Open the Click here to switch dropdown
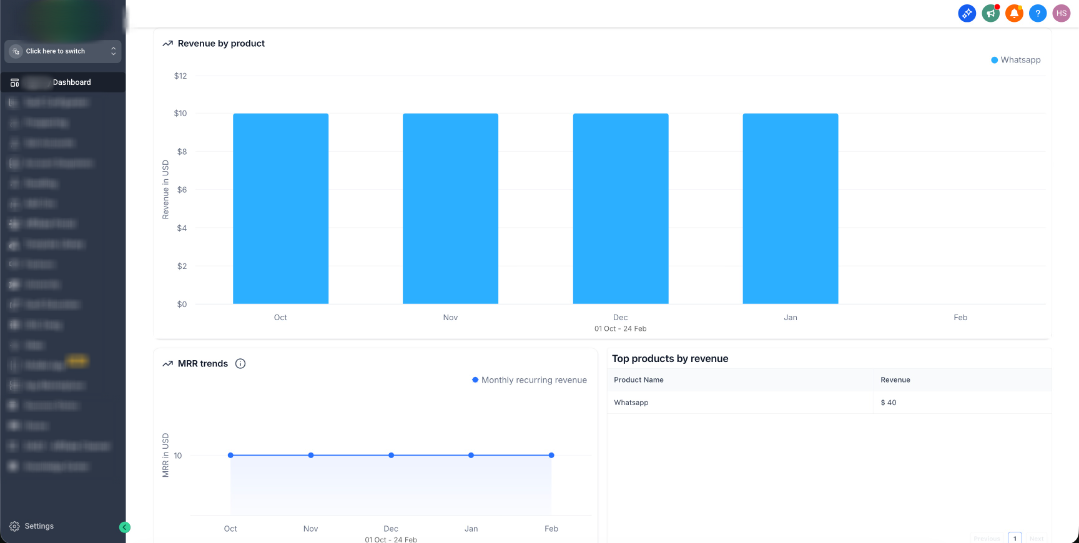This screenshot has width=1079, height=543. (63, 51)
